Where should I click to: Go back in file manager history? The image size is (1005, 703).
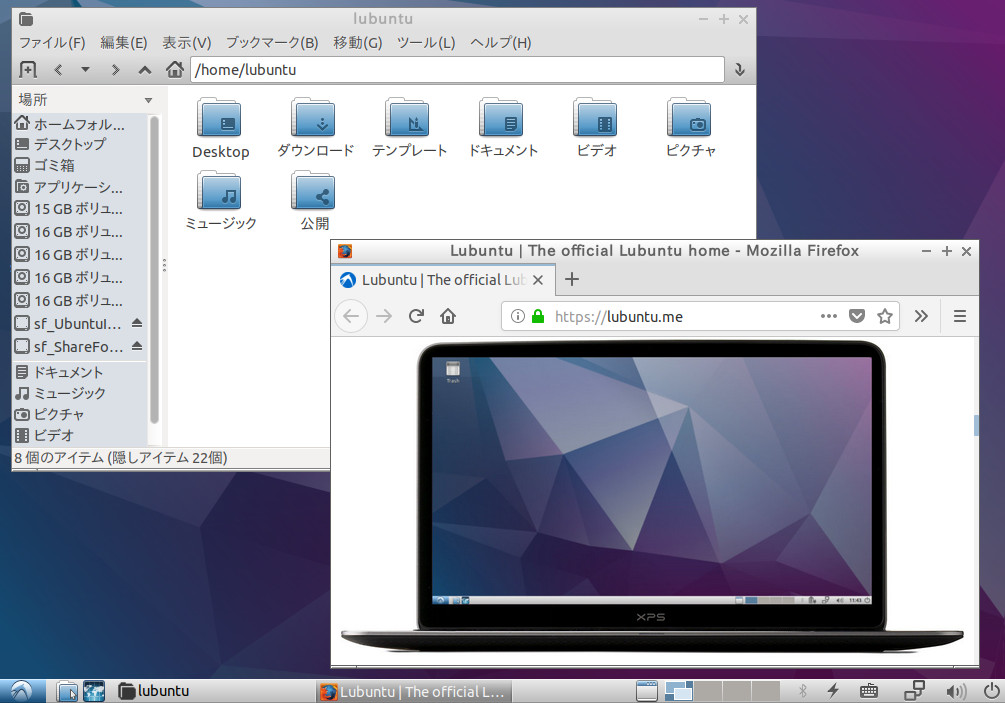(58, 70)
